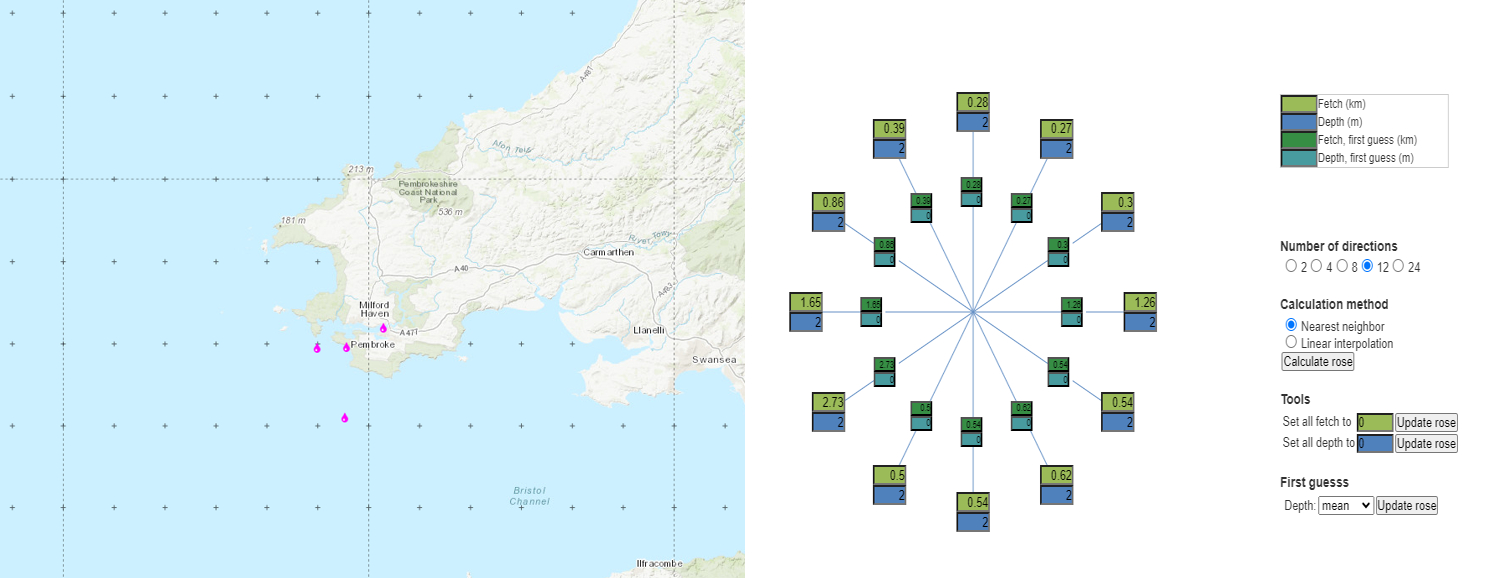Open the First guess Depth dropdown
This screenshot has height=578, width=1488.
pyautogui.click(x=1346, y=506)
